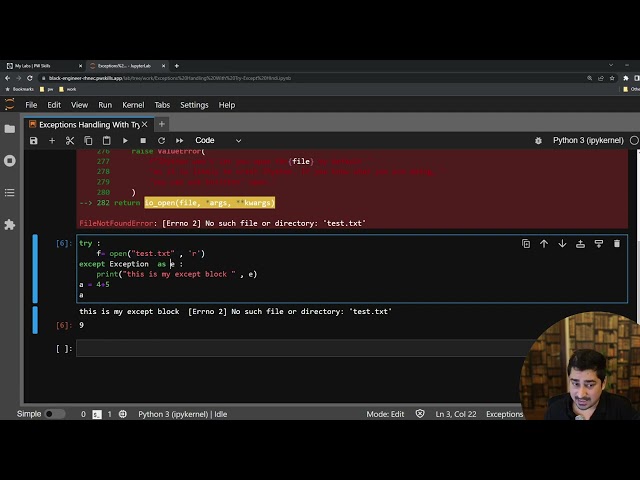This screenshot has height=480, width=640.
Task: Move the cell up with the arrow icon
Action: pyautogui.click(x=544, y=243)
